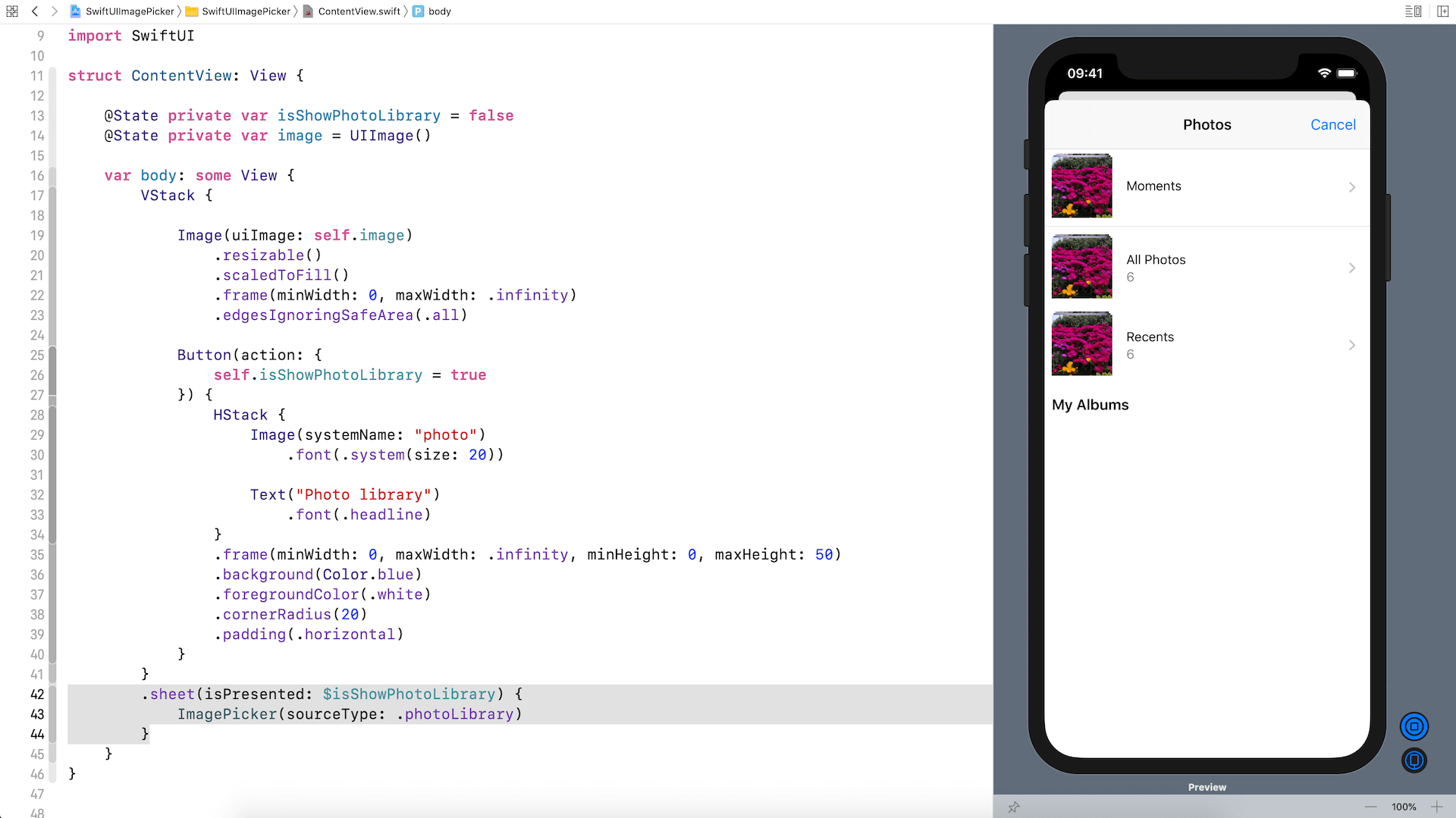Open ContentView.swift breadcrumb menu

pos(358,11)
